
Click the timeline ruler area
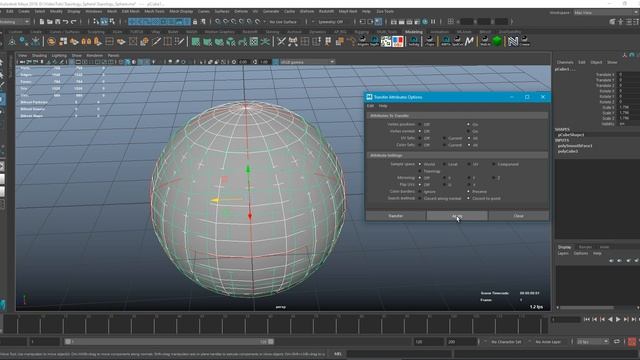[274, 325]
